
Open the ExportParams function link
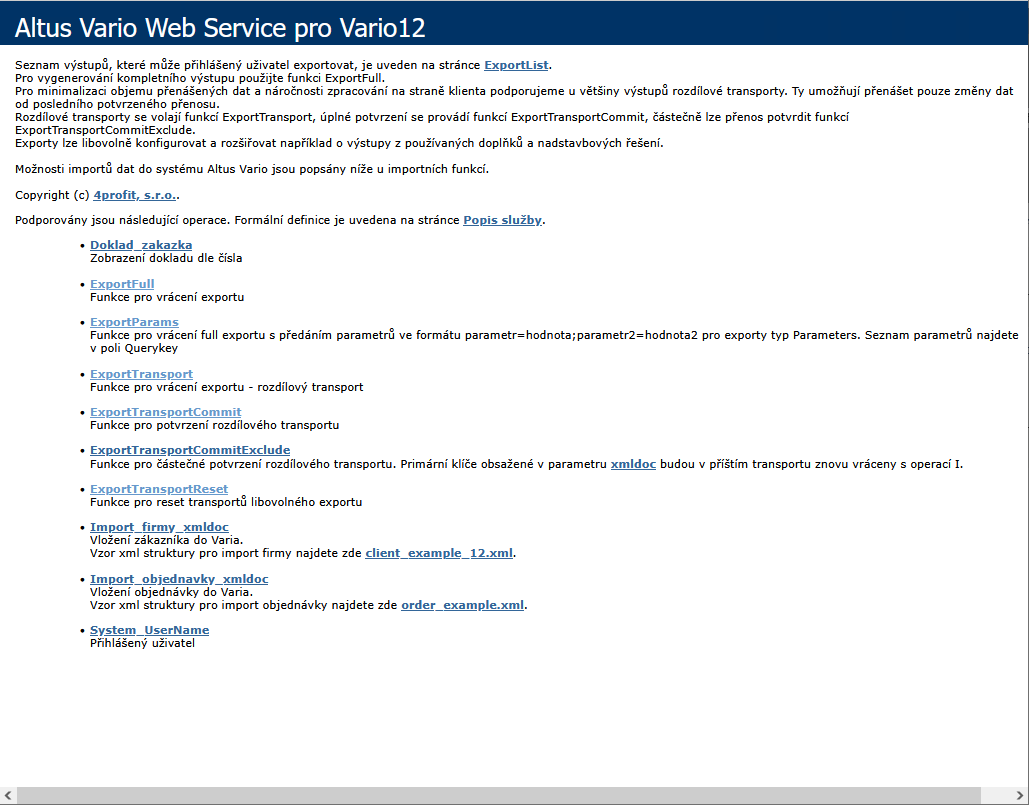(x=134, y=321)
